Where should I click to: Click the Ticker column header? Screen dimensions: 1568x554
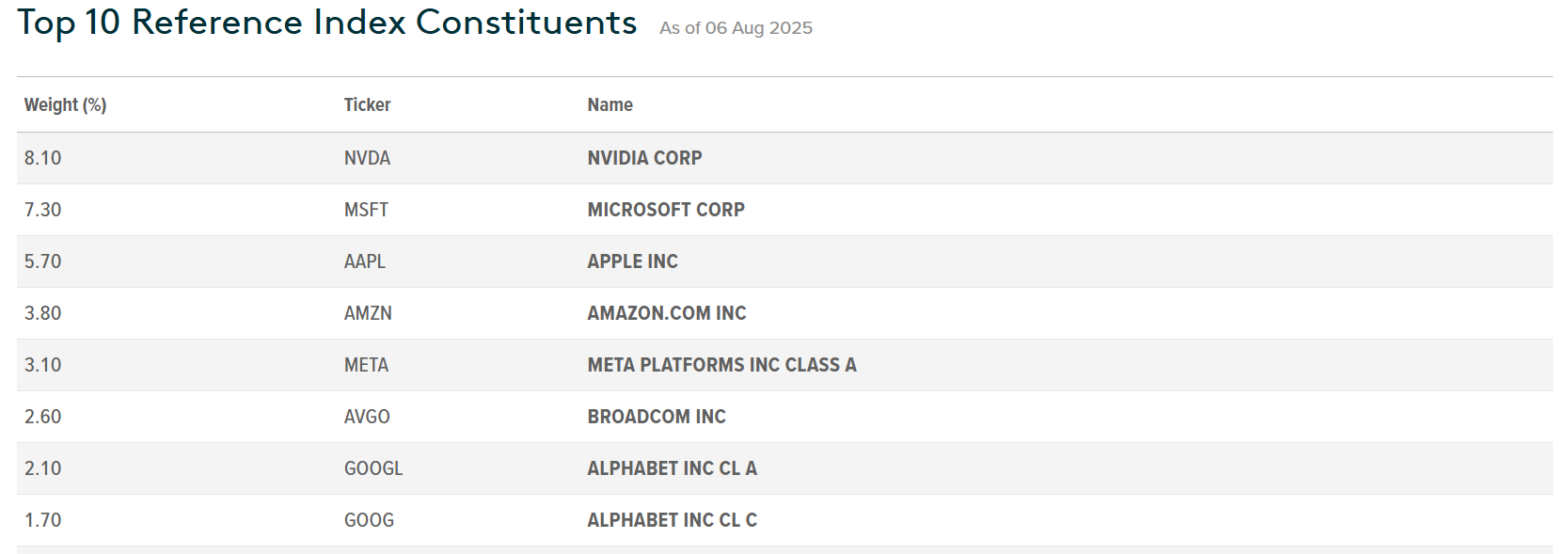[x=367, y=104]
